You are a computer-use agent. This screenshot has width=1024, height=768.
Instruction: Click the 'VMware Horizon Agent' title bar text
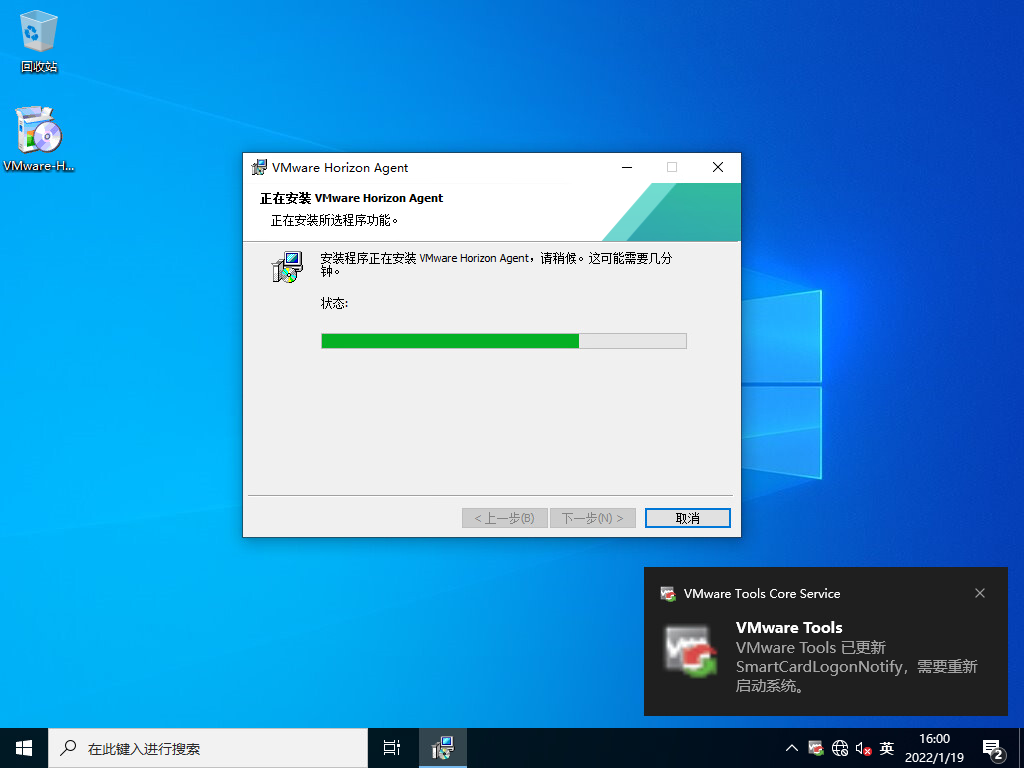[340, 168]
